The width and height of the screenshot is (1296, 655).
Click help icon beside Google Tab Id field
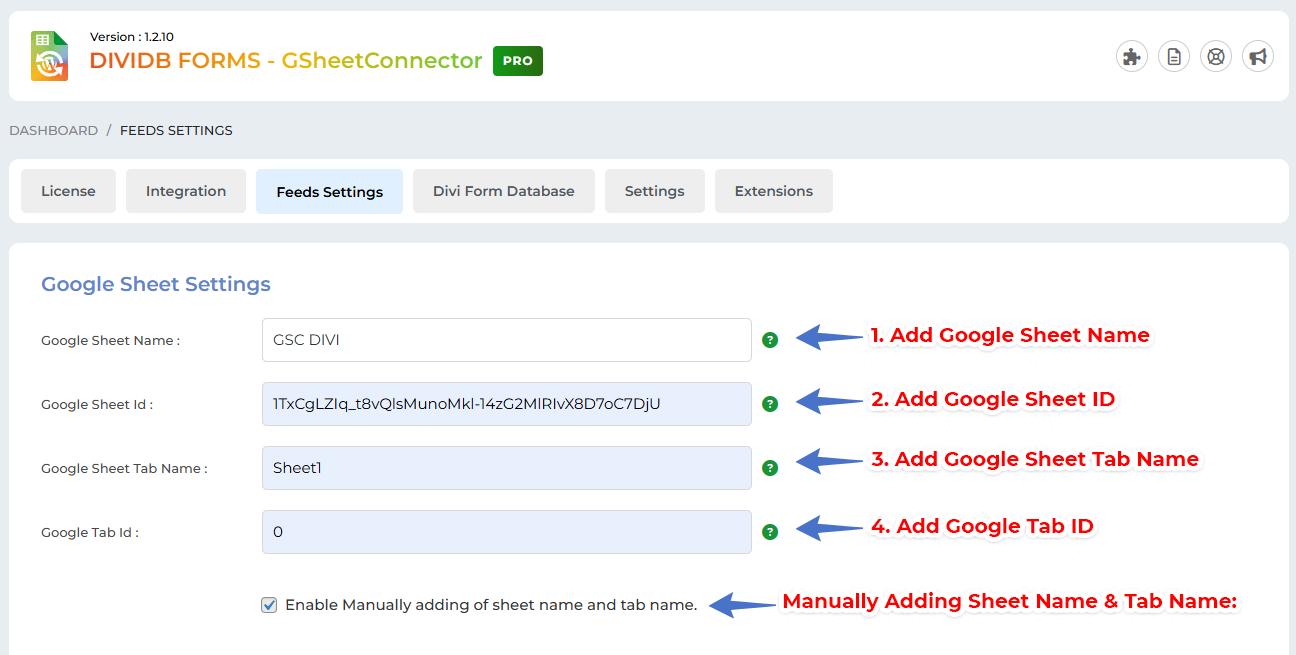pyautogui.click(x=770, y=532)
